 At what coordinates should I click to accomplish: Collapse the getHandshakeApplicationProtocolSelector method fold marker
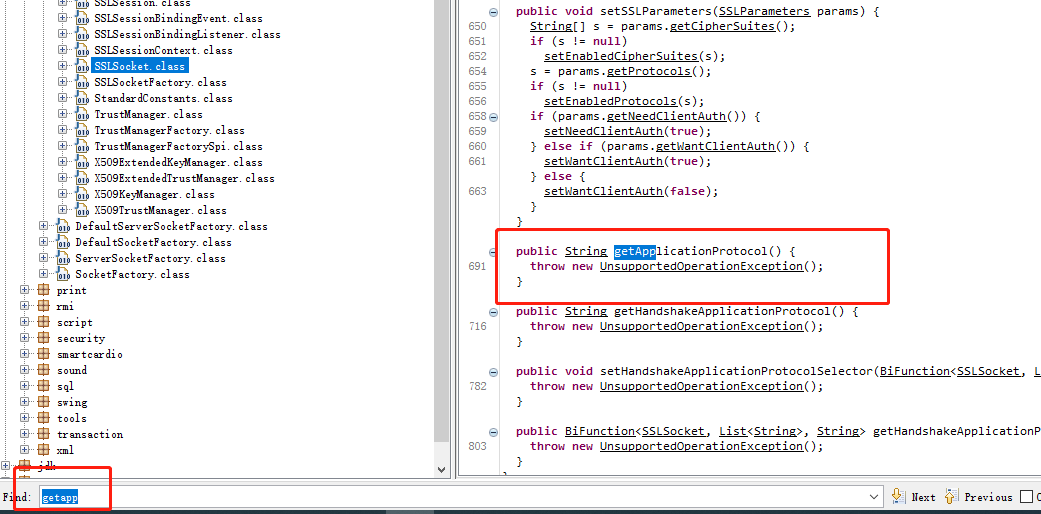tap(493, 432)
